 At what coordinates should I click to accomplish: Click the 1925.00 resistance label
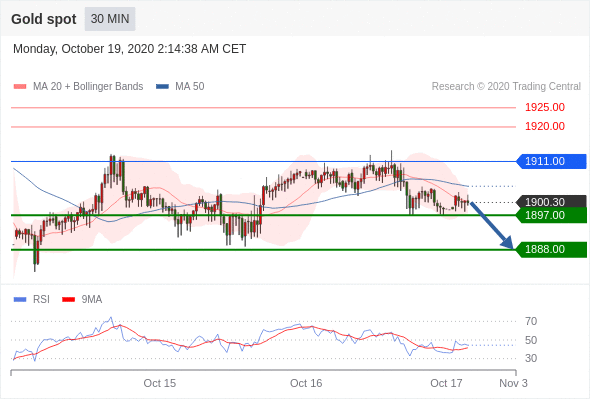(545, 108)
